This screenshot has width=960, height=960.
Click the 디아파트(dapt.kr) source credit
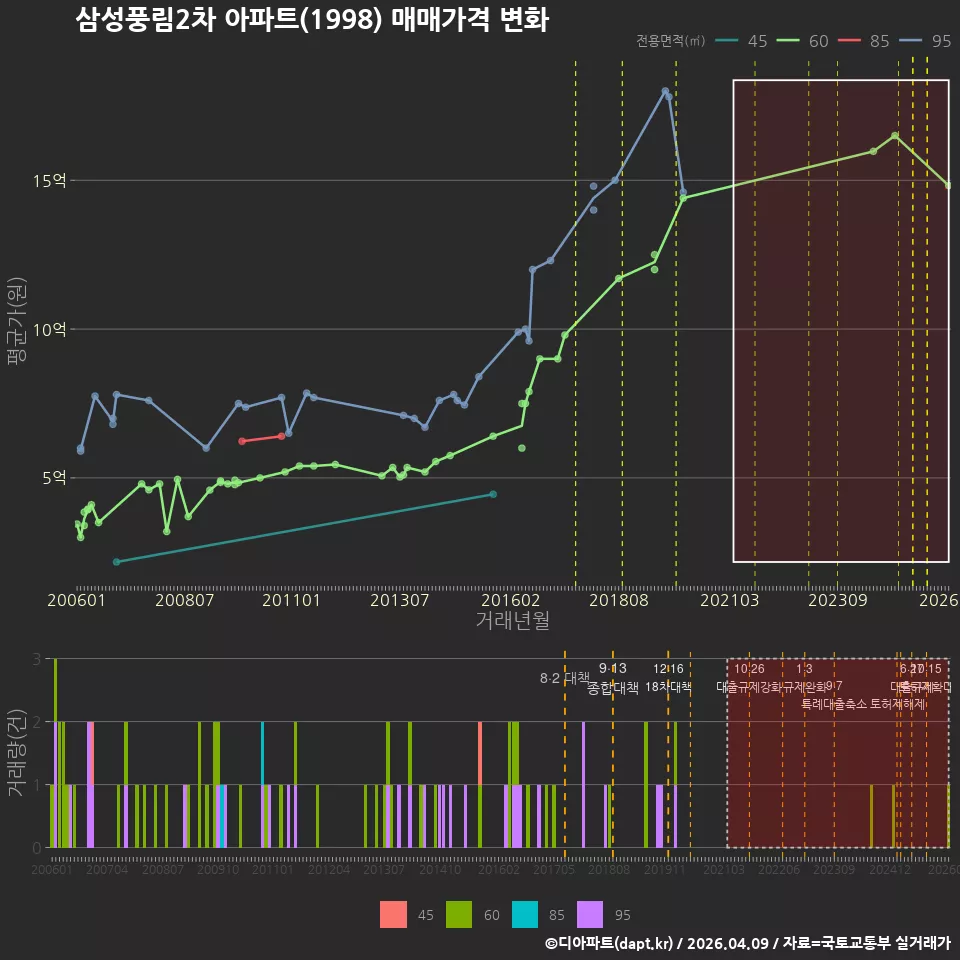610,943
